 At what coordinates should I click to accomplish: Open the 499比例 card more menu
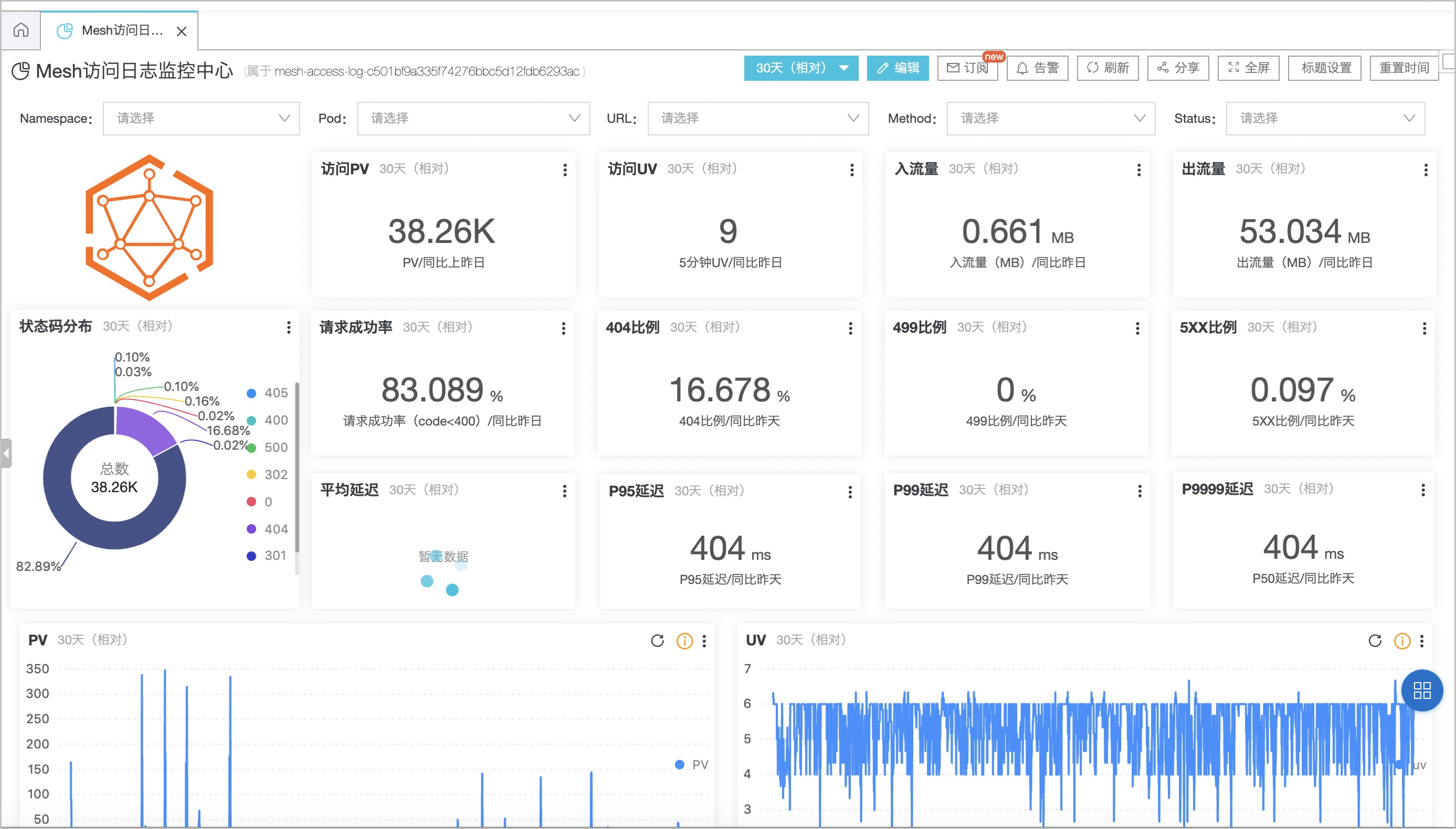[1138, 328]
